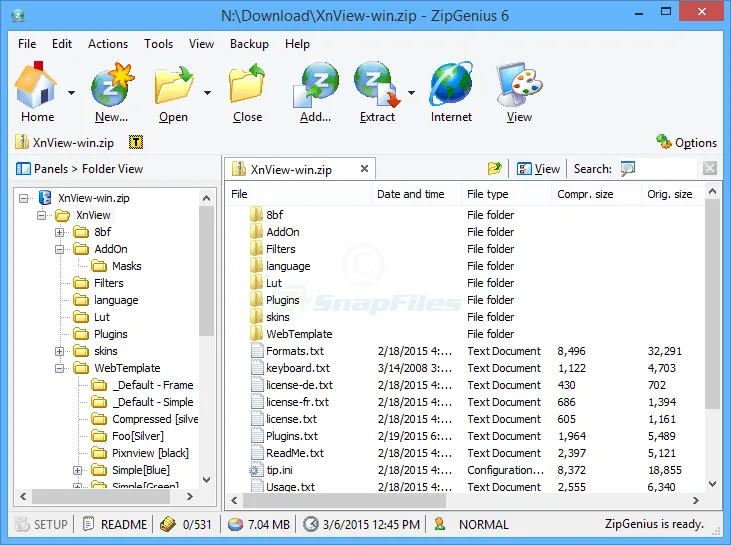Create a new archive with New... icon
The image size is (731, 545).
click(x=112, y=84)
